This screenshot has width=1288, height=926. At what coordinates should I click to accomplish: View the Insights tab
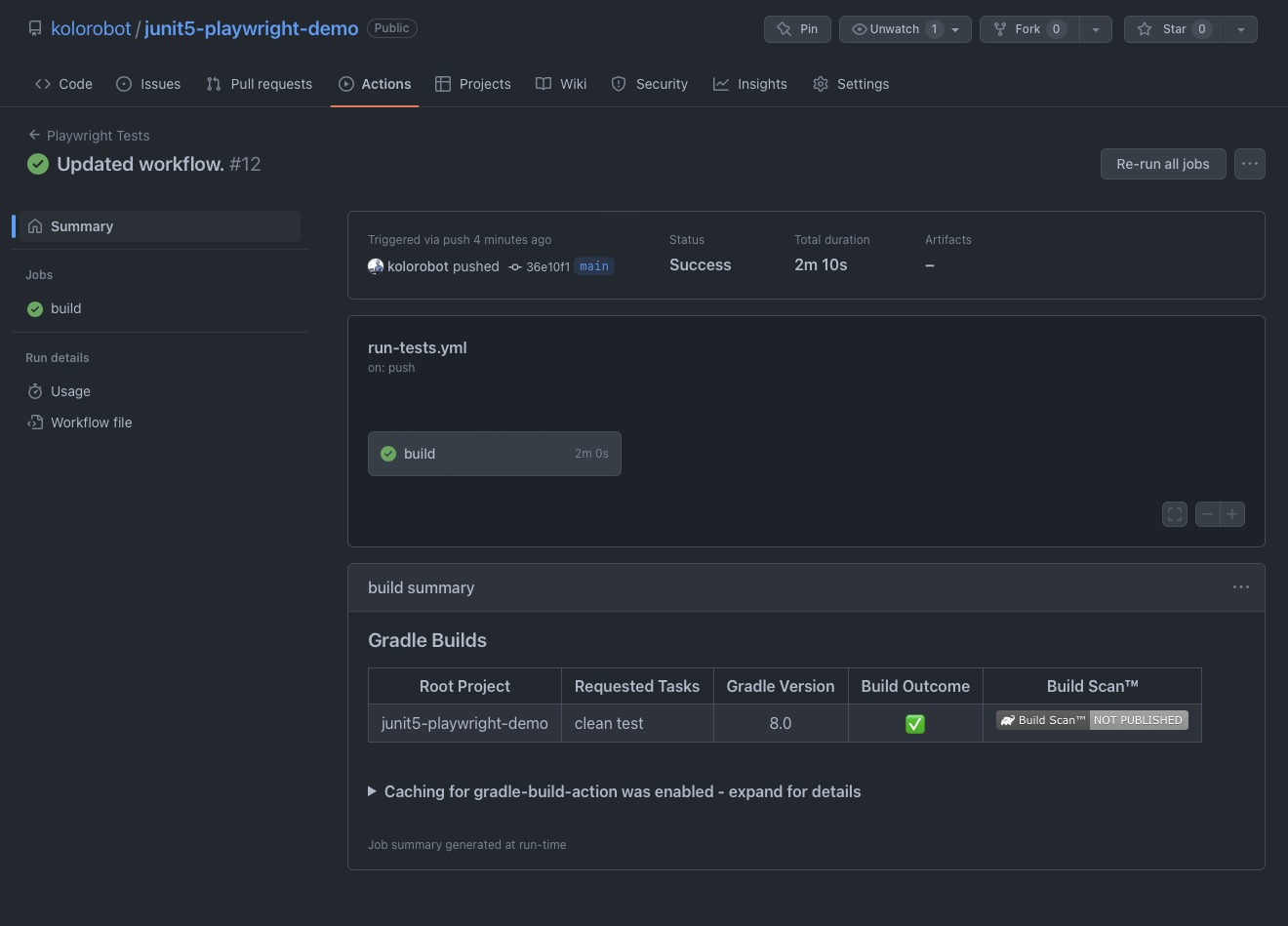click(x=750, y=84)
